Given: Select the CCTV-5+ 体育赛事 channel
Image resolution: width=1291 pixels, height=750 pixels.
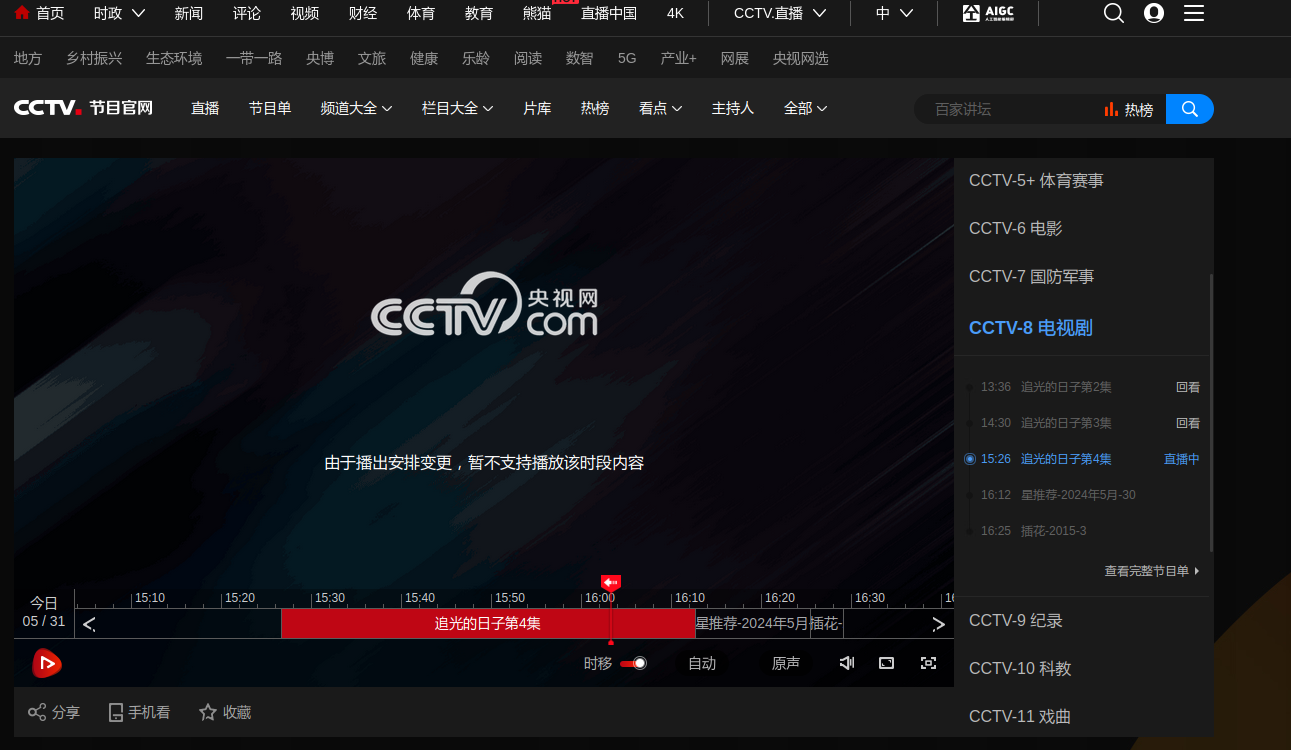Looking at the screenshot, I should point(1037,181).
